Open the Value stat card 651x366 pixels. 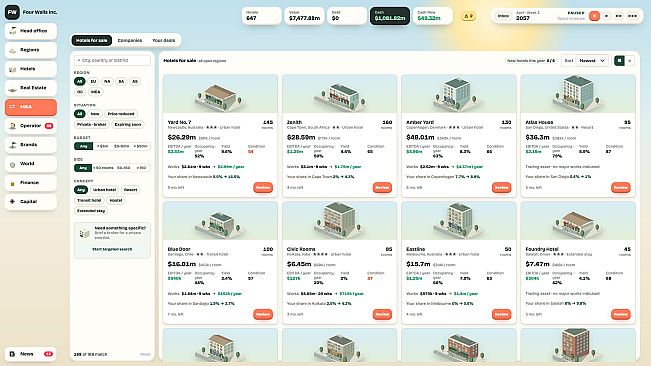(304, 16)
